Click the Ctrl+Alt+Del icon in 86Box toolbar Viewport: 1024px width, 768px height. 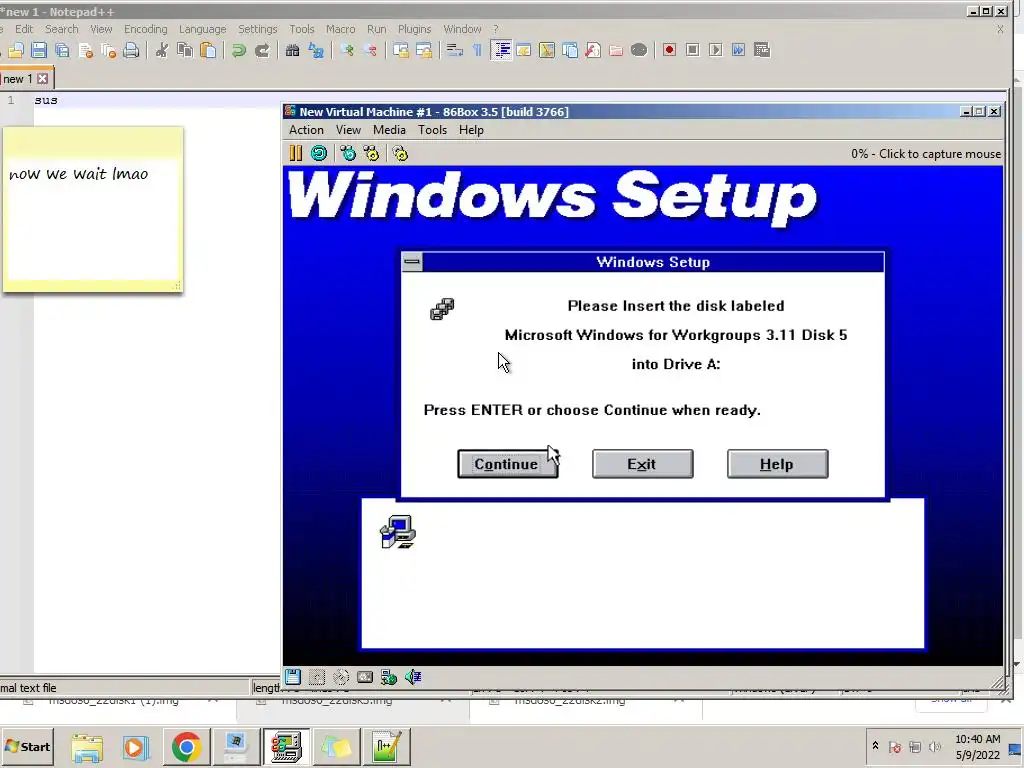click(347, 153)
